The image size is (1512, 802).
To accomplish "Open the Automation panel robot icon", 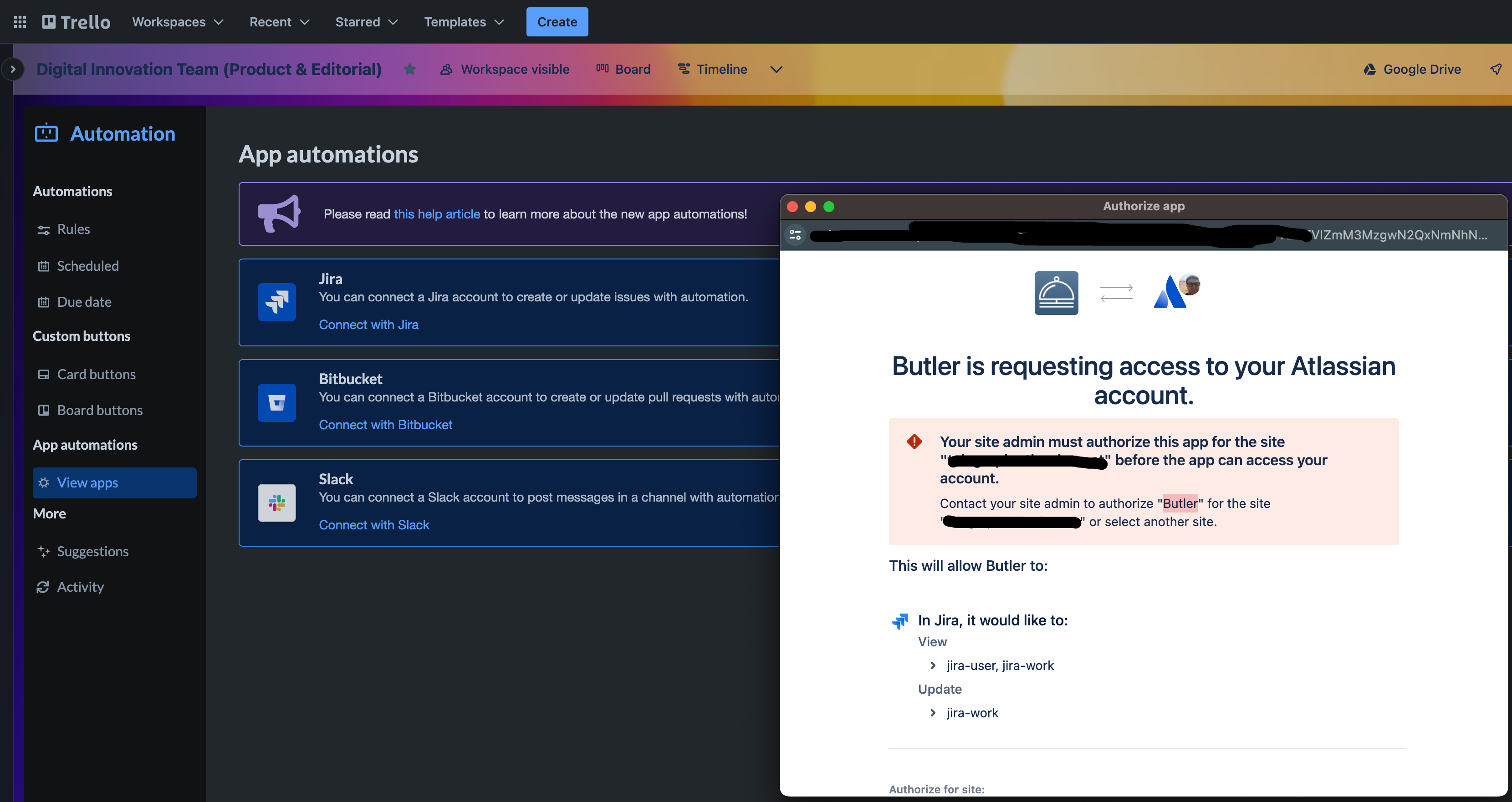I will coord(46,133).
